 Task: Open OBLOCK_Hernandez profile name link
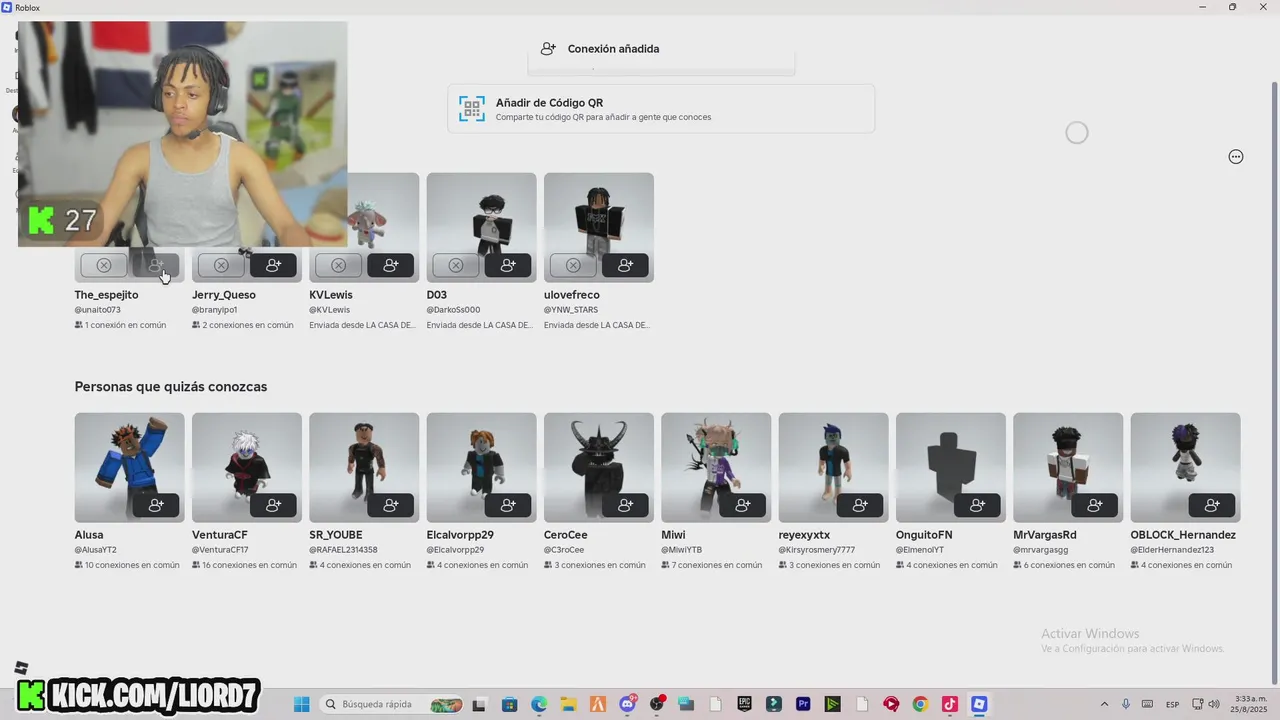point(1183,535)
